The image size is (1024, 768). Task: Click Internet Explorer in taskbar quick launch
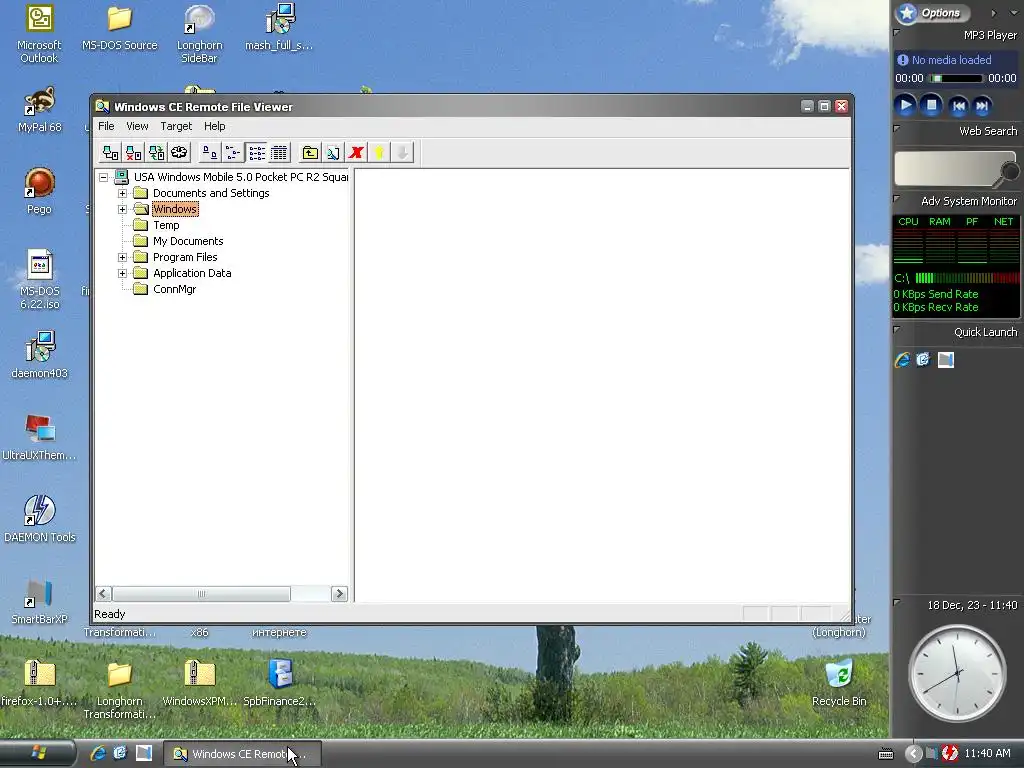click(98, 754)
